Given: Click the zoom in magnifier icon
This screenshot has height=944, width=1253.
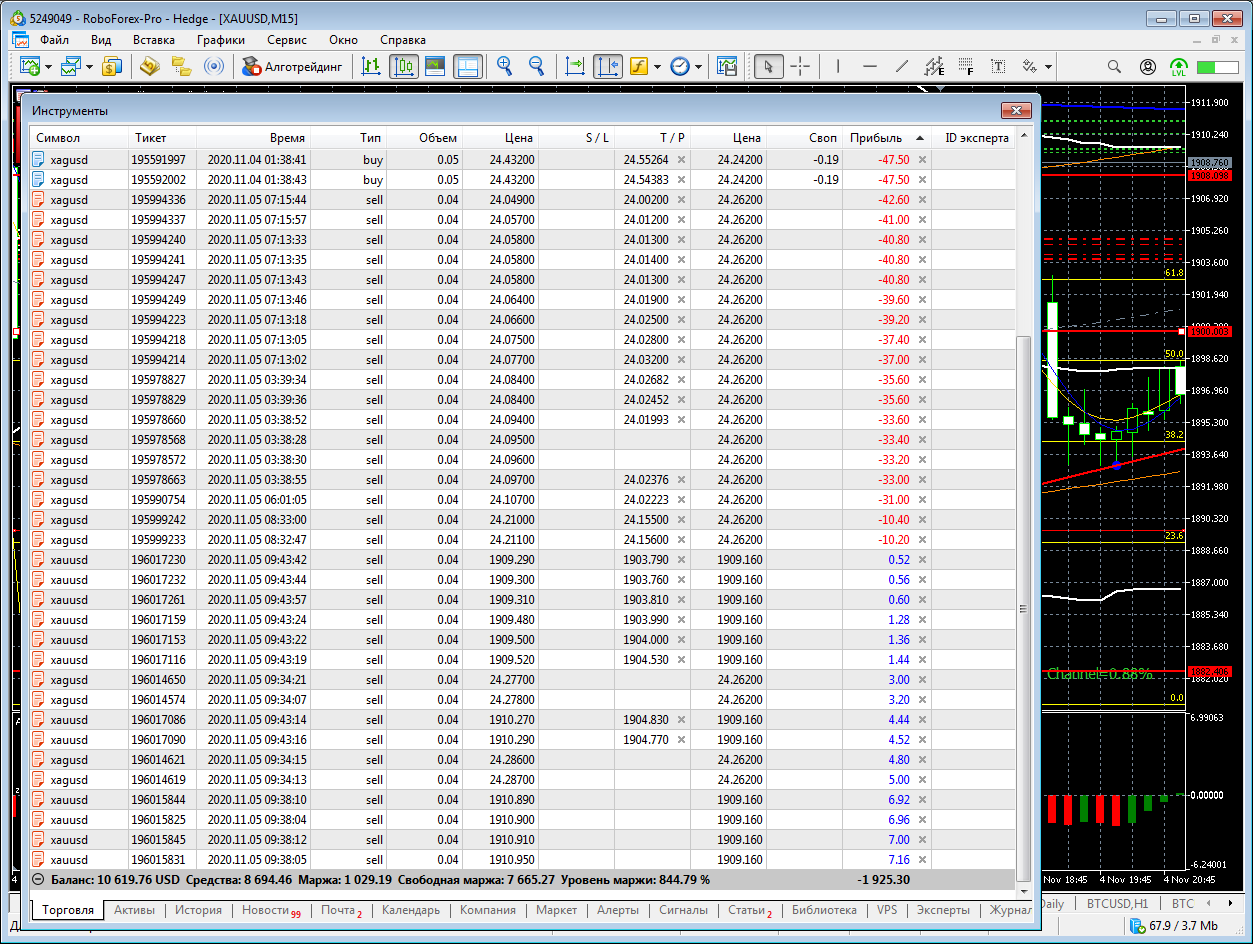Looking at the screenshot, I should [x=505, y=66].
